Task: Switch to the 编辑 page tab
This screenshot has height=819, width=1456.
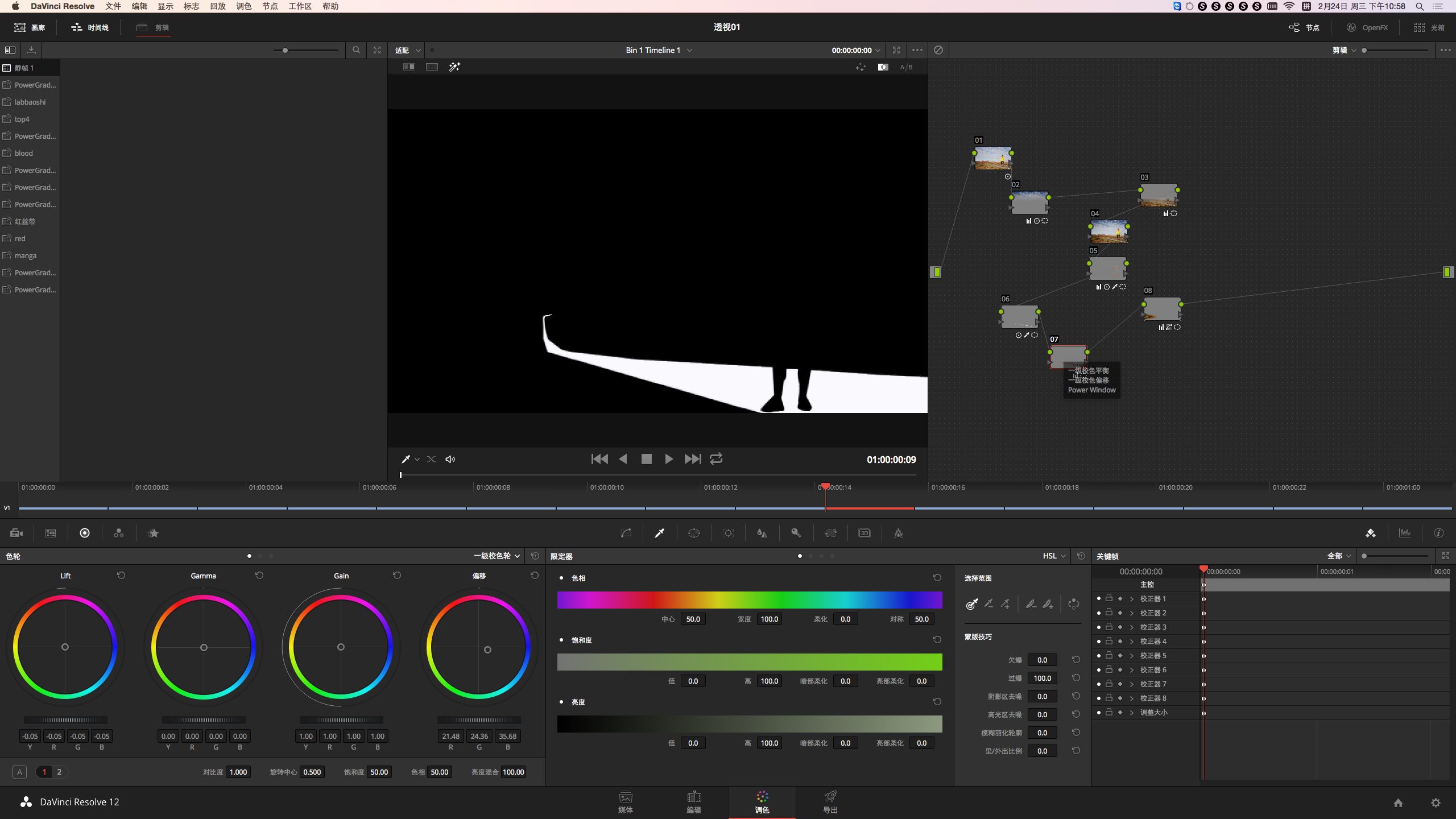Action: [694, 802]
